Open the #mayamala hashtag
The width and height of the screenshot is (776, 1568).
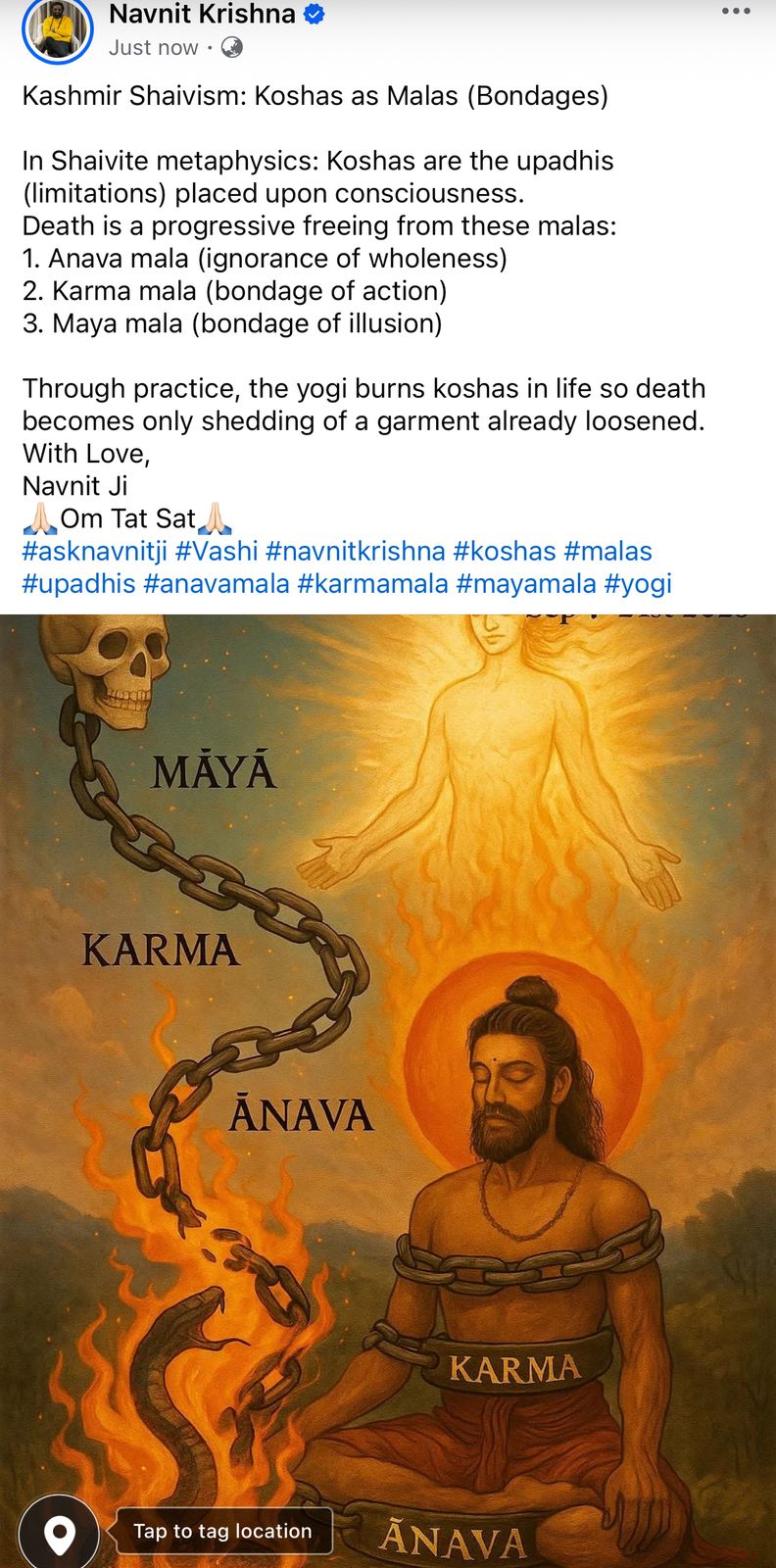526,584
